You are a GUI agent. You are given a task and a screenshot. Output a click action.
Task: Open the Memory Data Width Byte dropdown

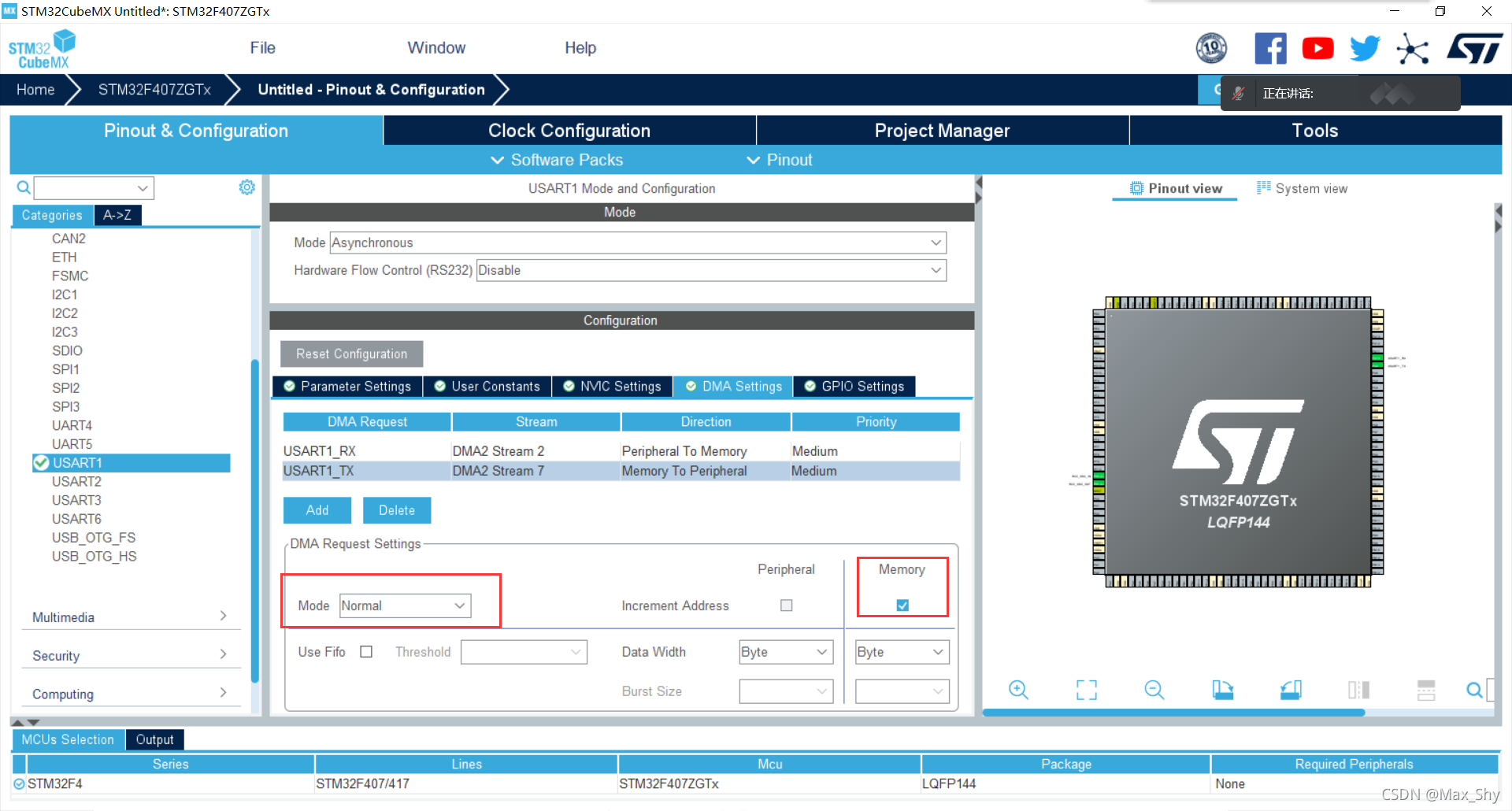click(902, 652)
